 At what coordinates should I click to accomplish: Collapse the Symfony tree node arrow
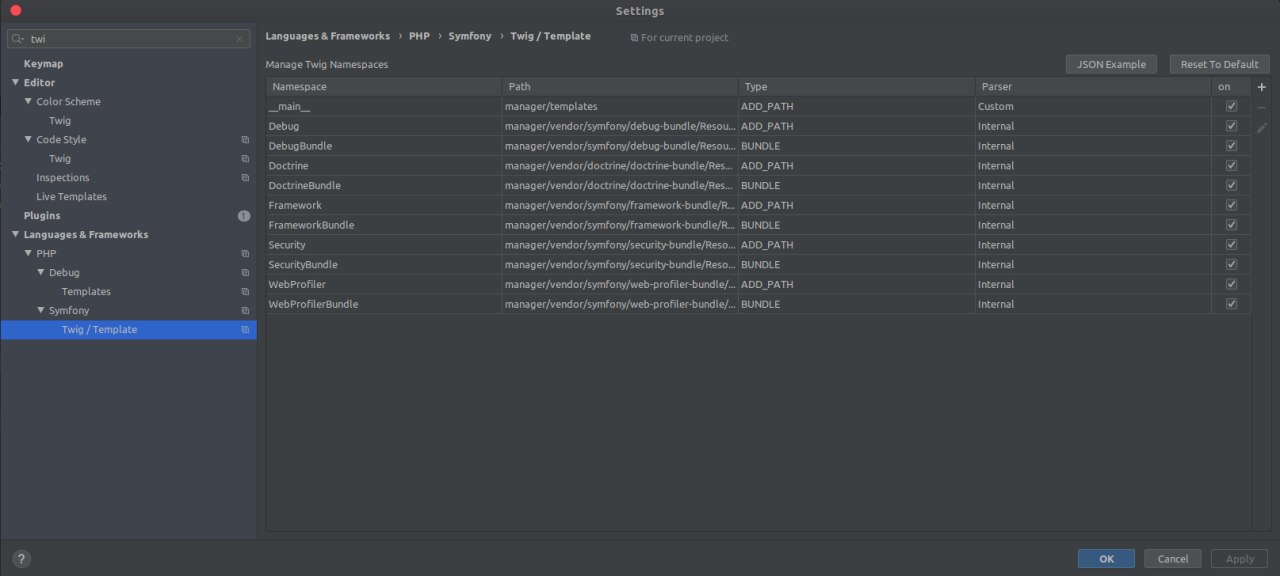[x=41, y=311]
